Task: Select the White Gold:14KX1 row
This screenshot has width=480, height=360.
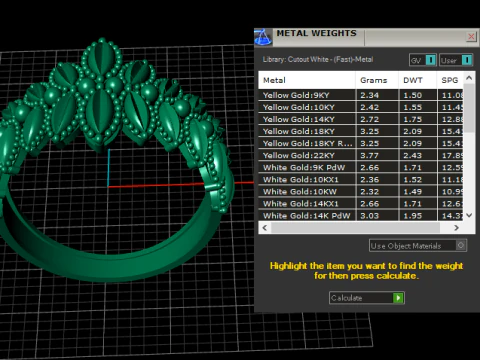Action: point(361,203)
